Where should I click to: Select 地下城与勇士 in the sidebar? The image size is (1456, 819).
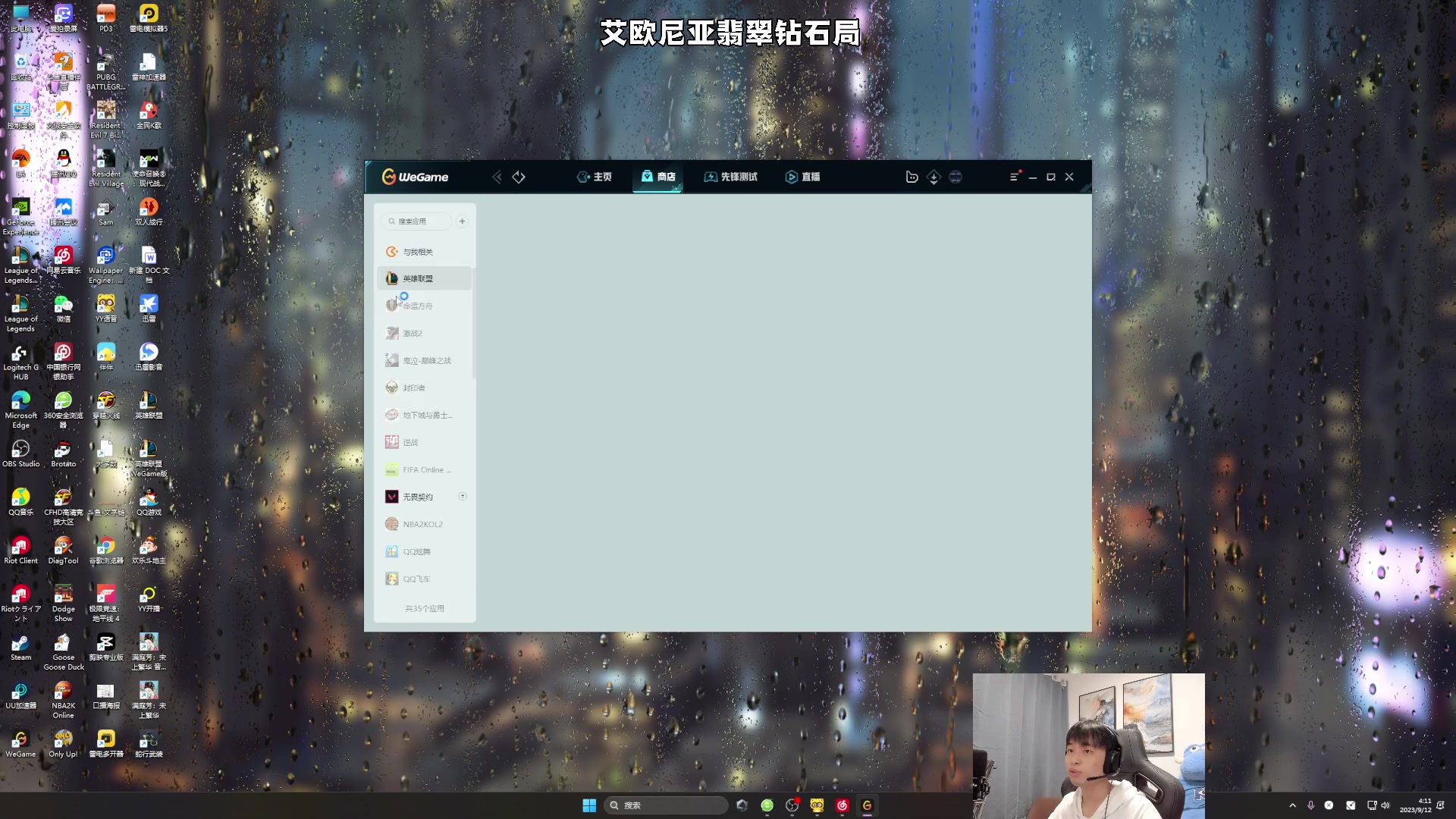point(425,415)
